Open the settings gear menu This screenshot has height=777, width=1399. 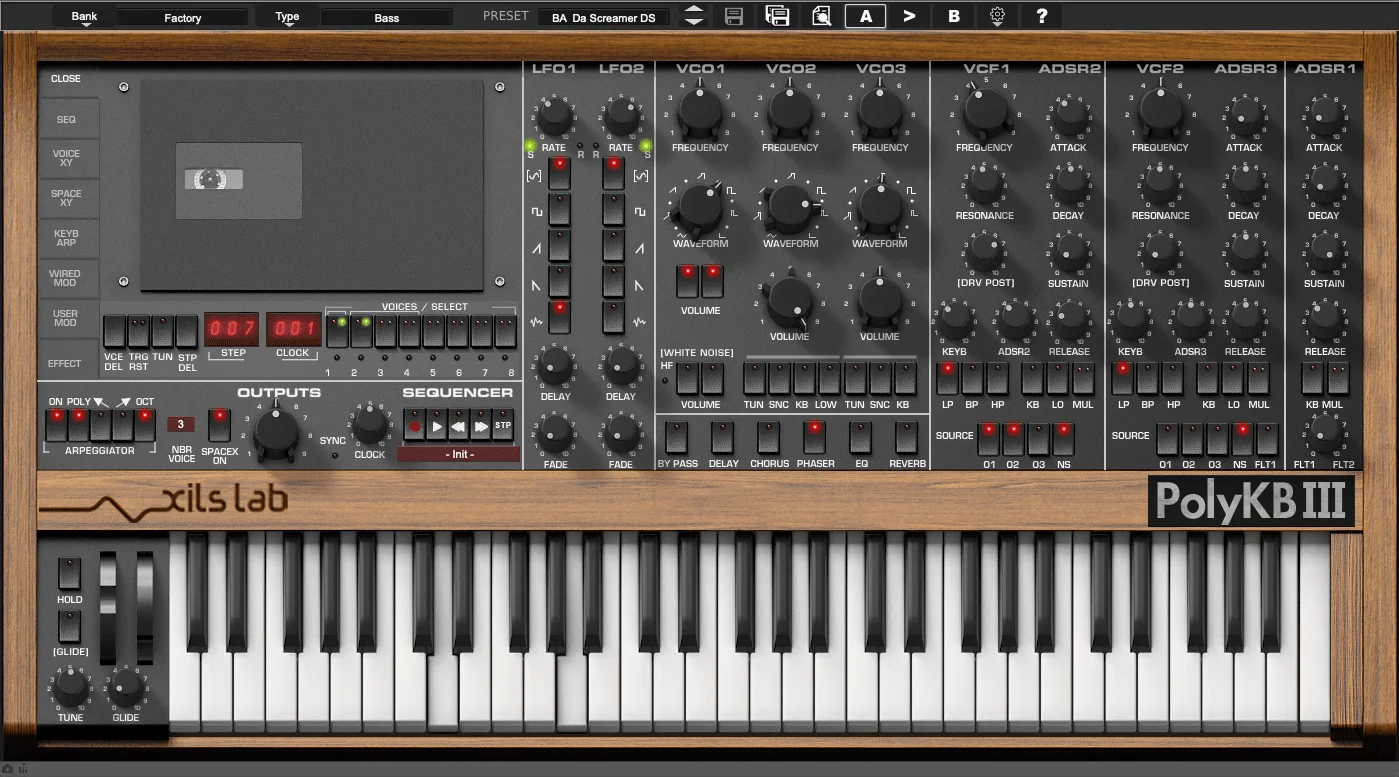[x=997, y=16]
